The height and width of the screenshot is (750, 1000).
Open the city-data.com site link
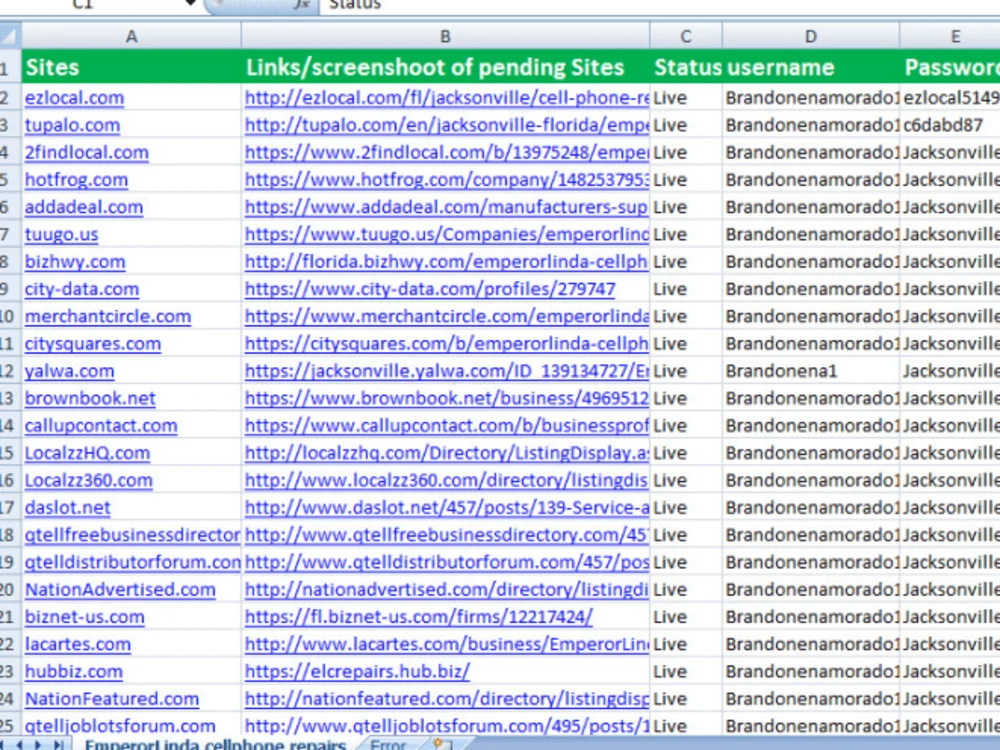(82, 290)
